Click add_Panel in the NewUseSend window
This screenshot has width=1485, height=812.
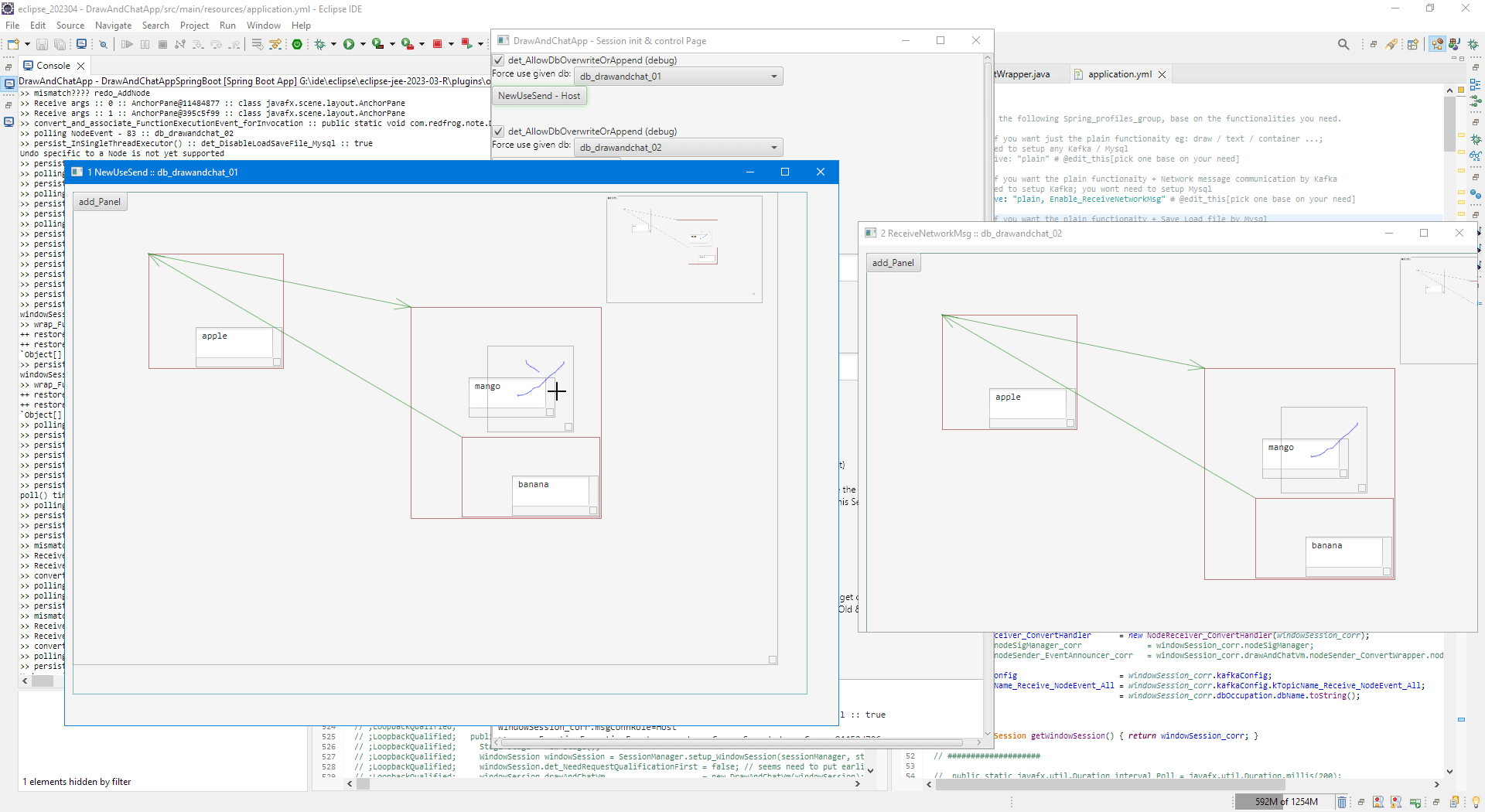(x=100, y=202)
